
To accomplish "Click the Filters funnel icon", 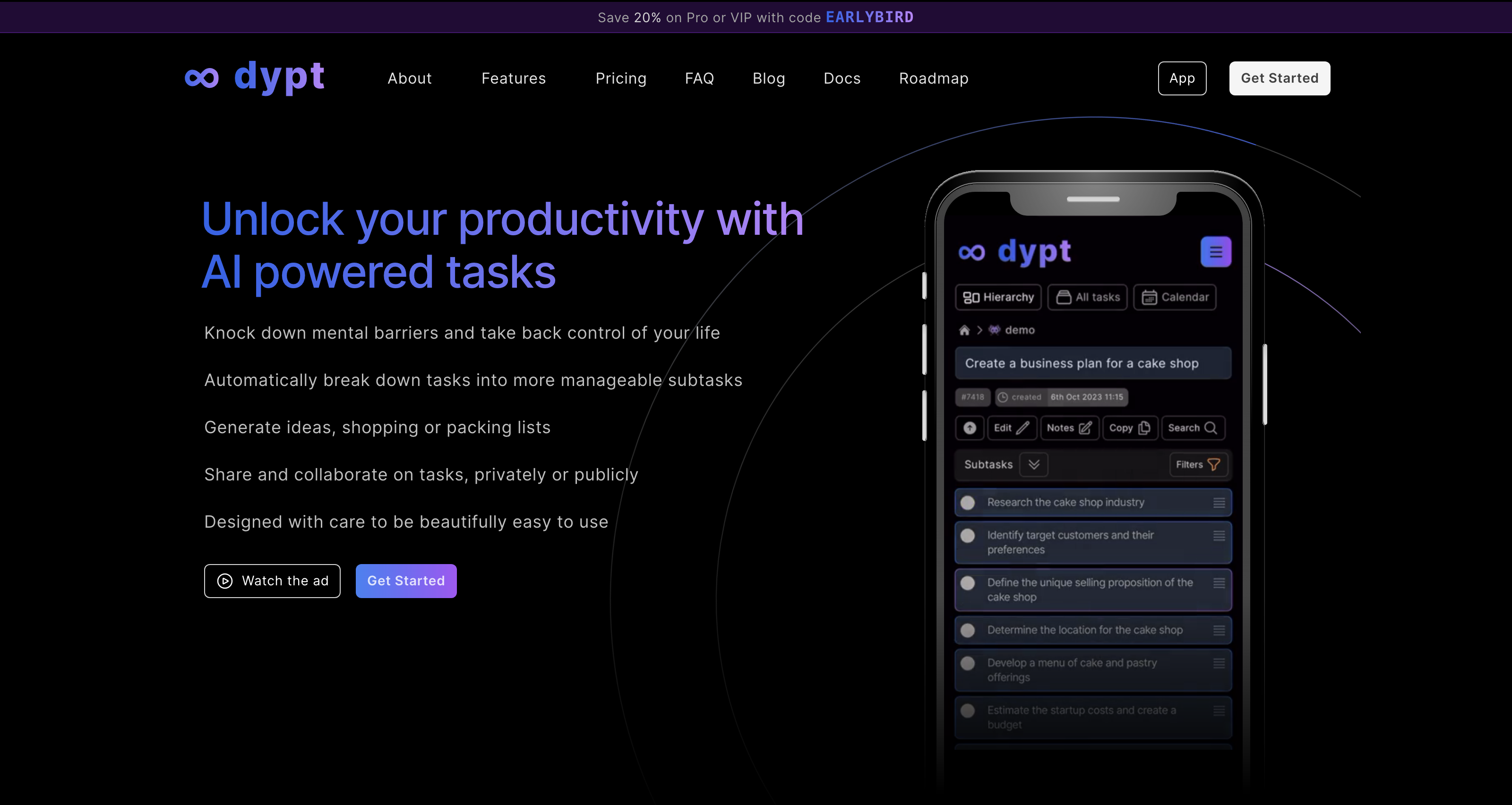I will click(x=1214, y=465).
